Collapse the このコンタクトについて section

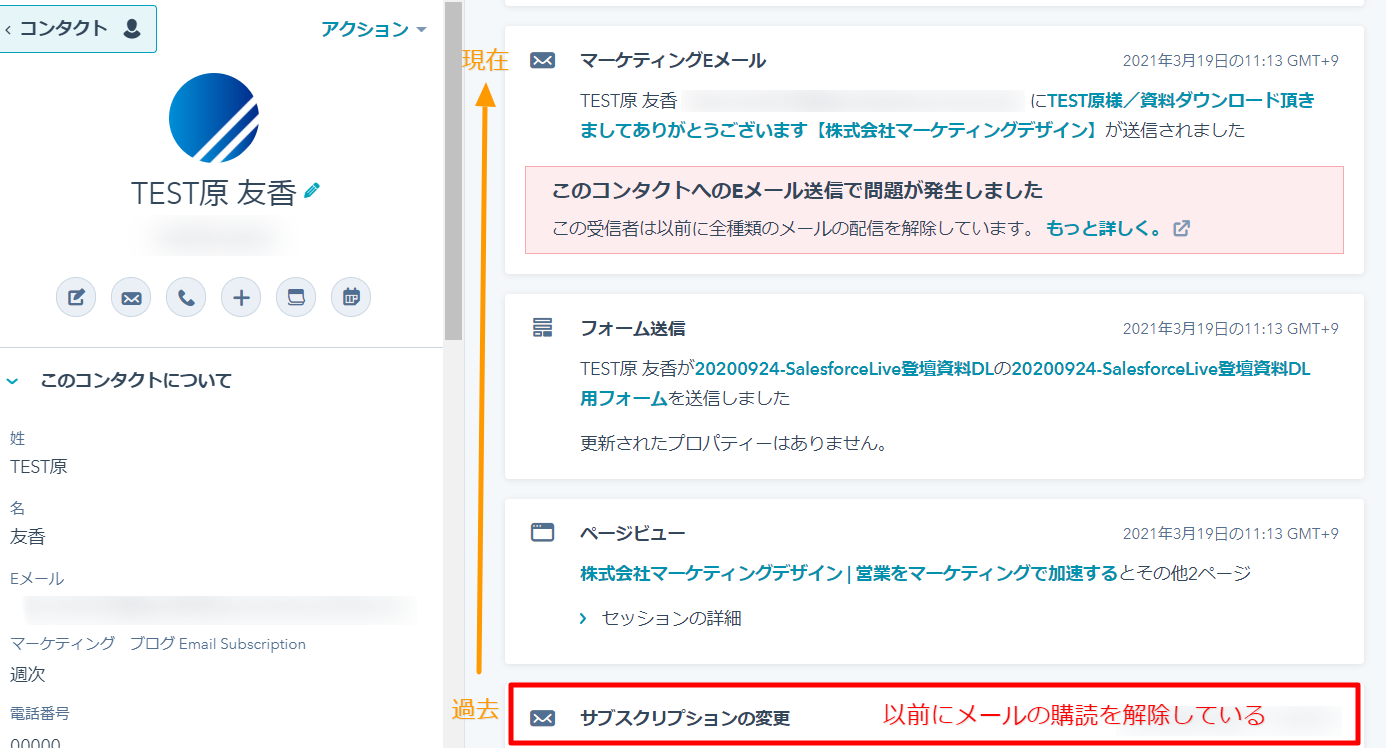point(13,381)
